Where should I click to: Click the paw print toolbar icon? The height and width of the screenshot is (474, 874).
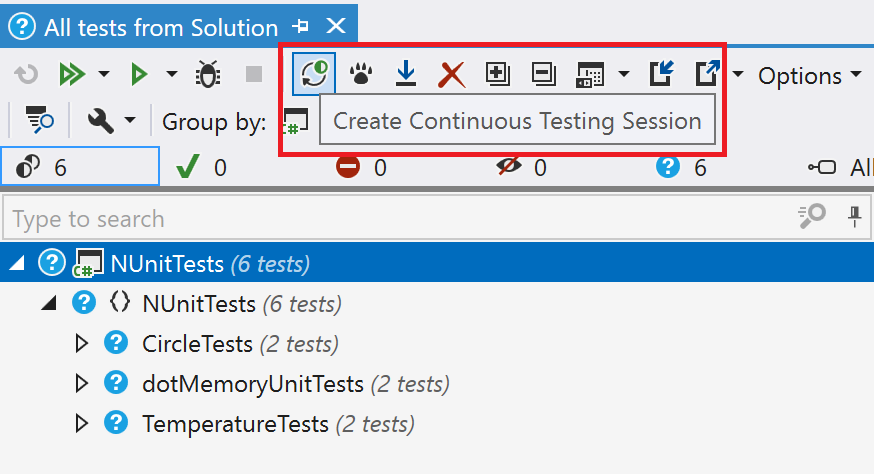tap(361, 73)
